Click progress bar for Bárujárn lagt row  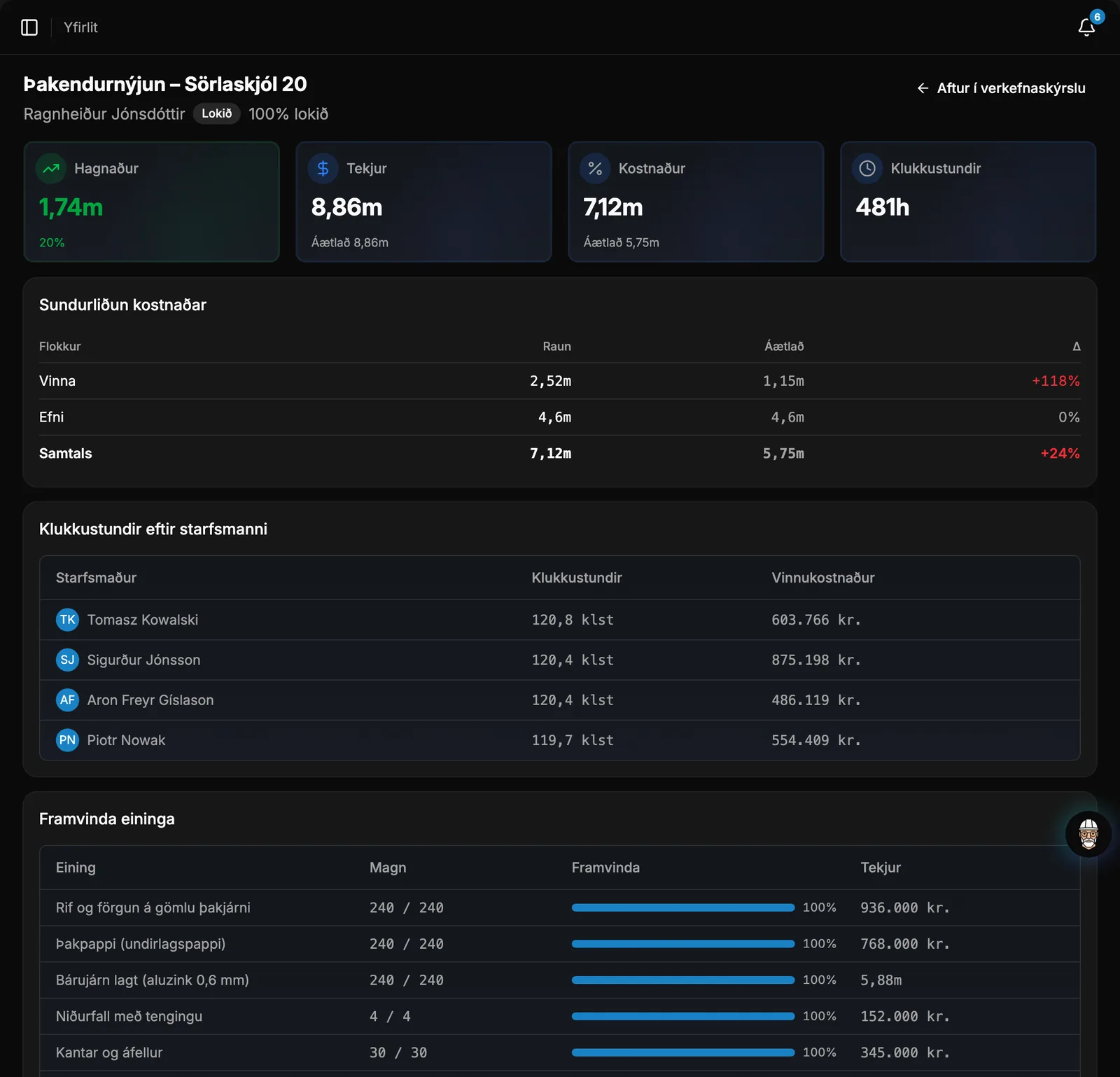[683, 980]
